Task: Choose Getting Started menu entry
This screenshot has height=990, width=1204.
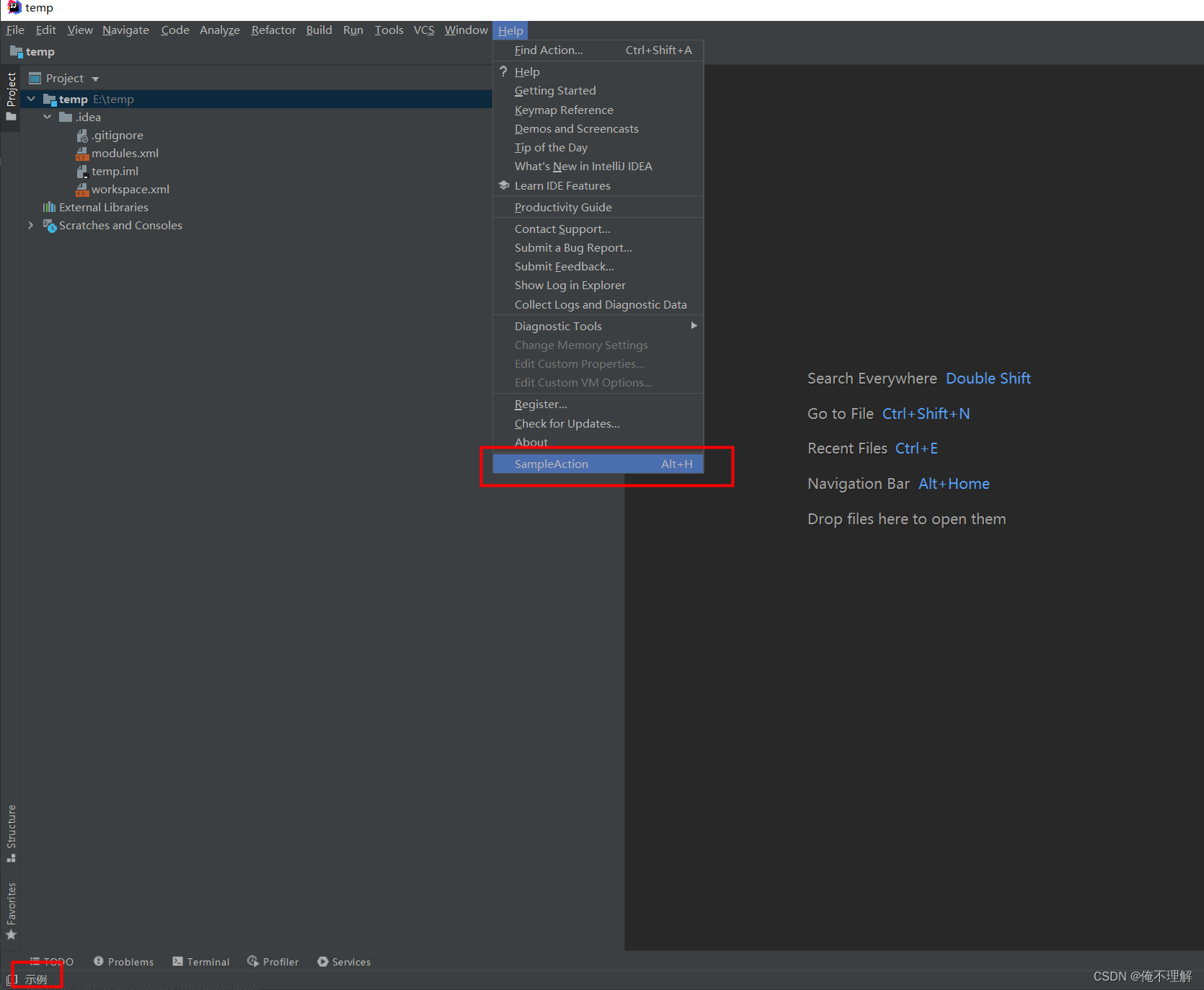Action: click(x=598, y=91)
